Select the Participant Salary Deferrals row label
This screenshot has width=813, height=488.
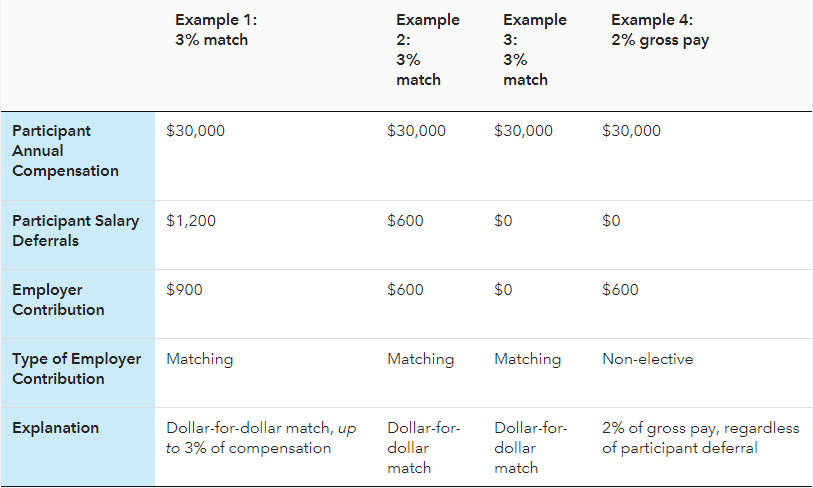pyautogui.click(x=75, y=230)
